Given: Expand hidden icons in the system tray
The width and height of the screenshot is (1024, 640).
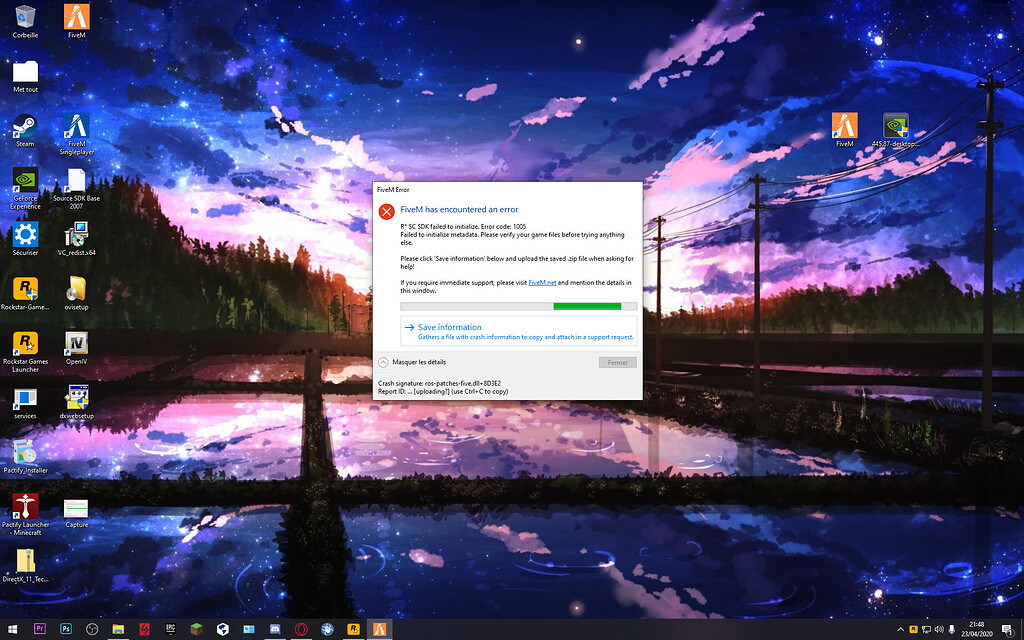Looking at the screenshot, I should click(902, 629).
